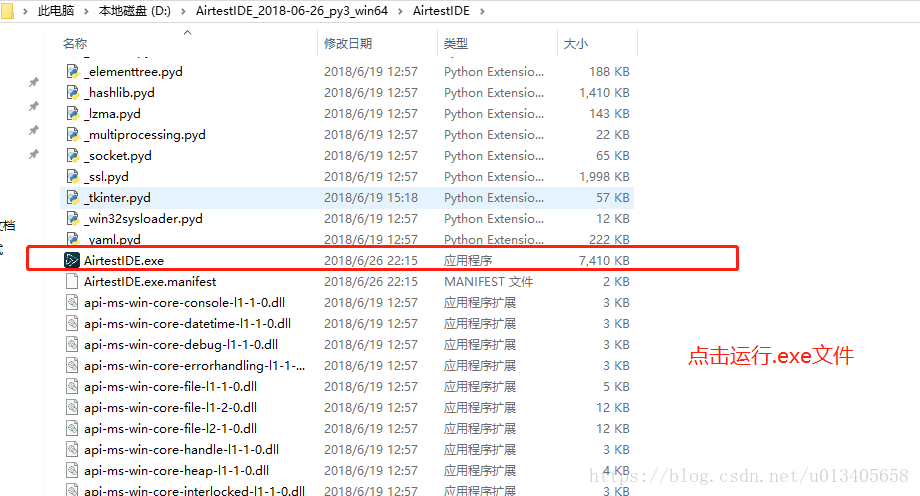The width and height of the screenshot is (920, 496).
Task: Open AirtestIDE_2018-06-26_py3_win64 breadcrumb folder
Action: 292,11
